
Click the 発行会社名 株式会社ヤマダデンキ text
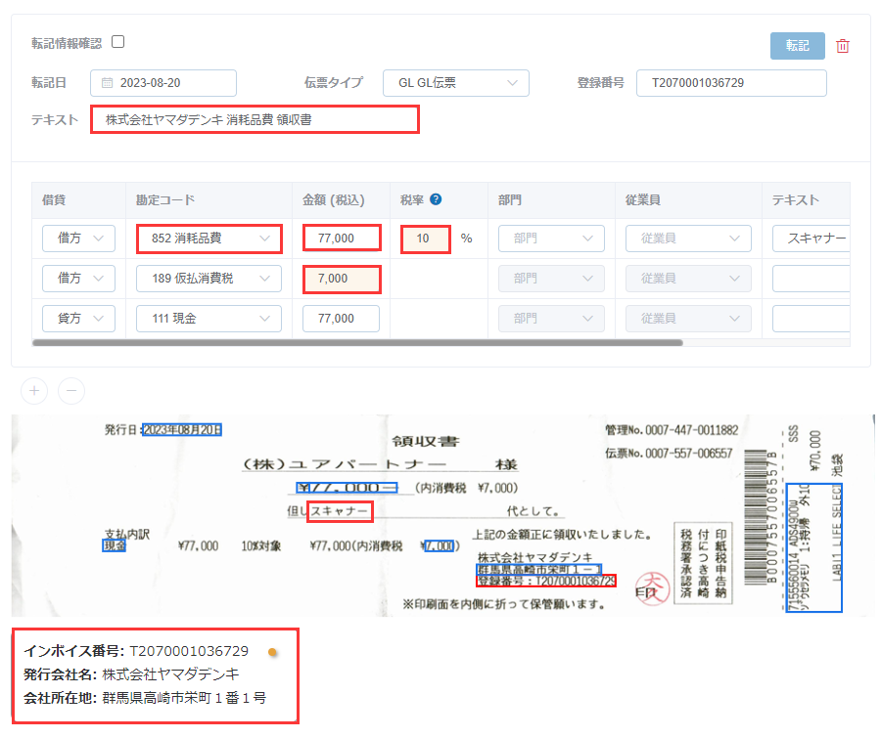(131, 674)
